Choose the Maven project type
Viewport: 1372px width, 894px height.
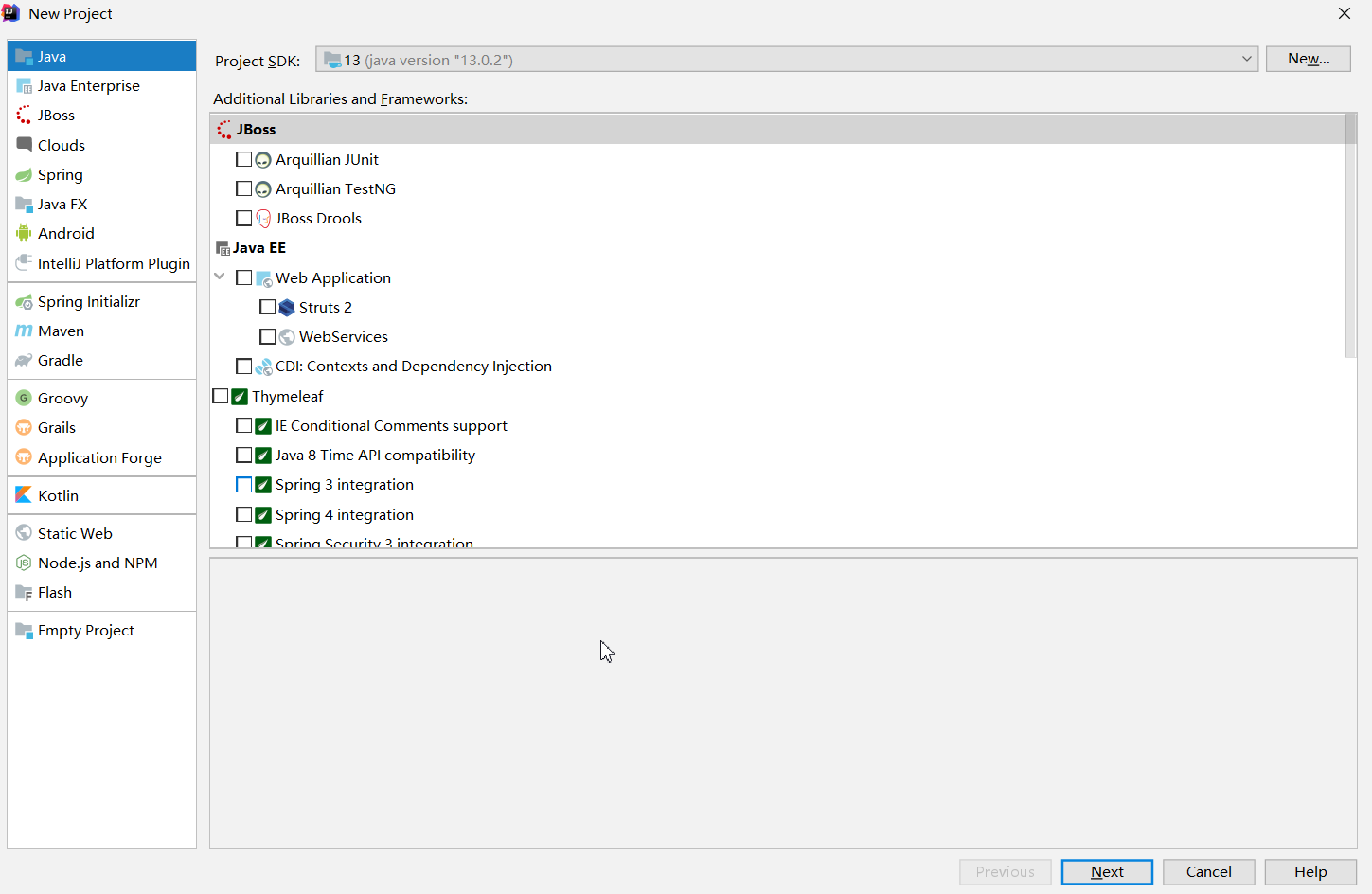(101, 331)
